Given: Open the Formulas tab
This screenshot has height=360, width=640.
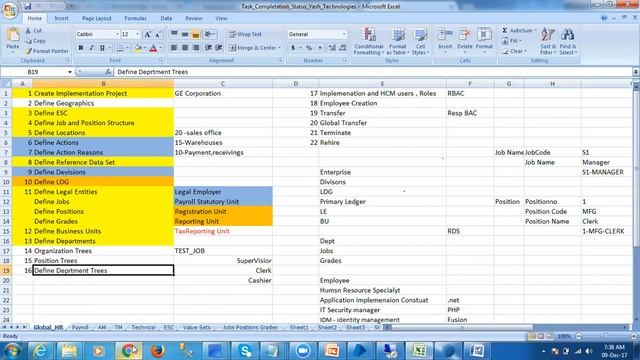Looking at the screenshot, I should [136, 18].
